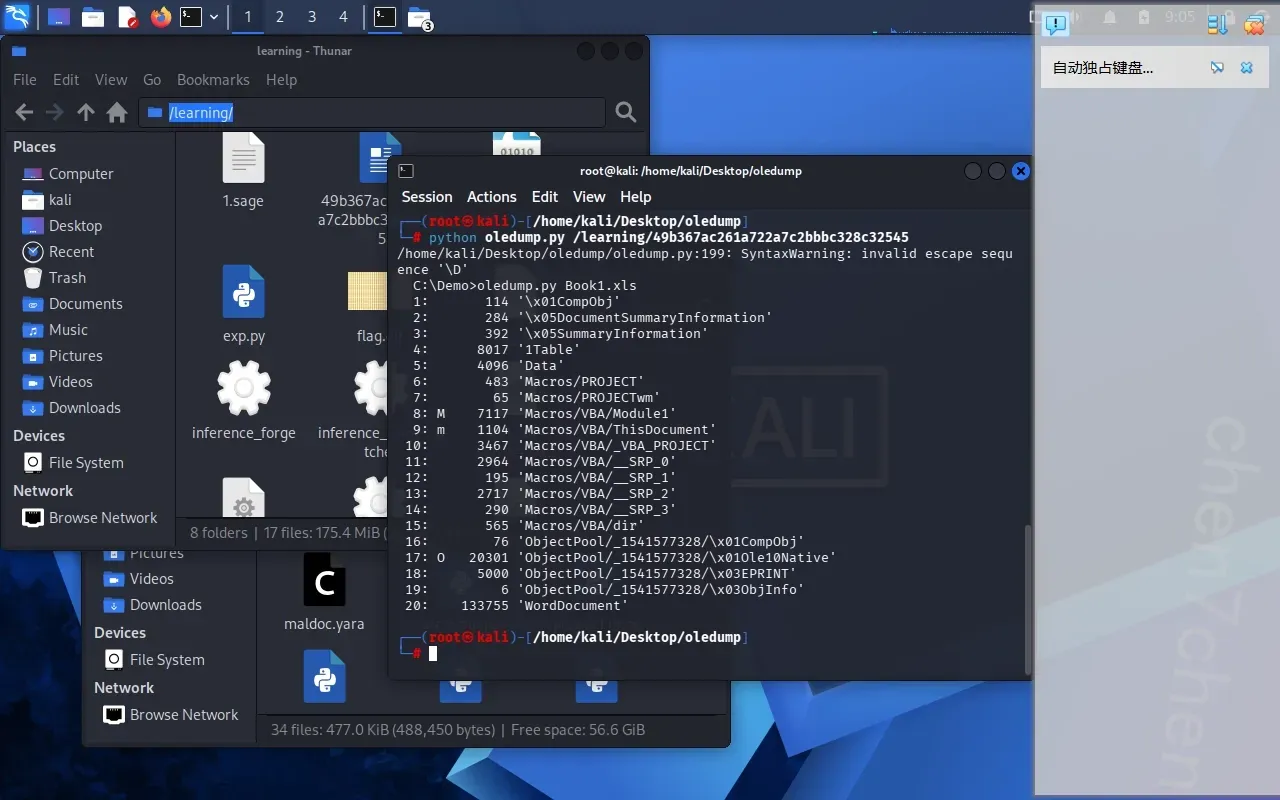Switch to workspace 4

coord(344,17)
